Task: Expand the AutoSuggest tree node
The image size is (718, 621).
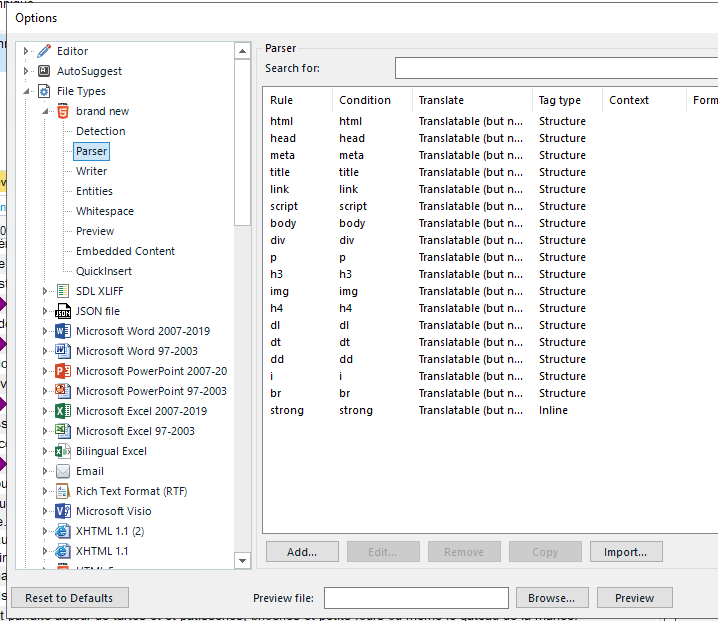Action: (26, 71)
